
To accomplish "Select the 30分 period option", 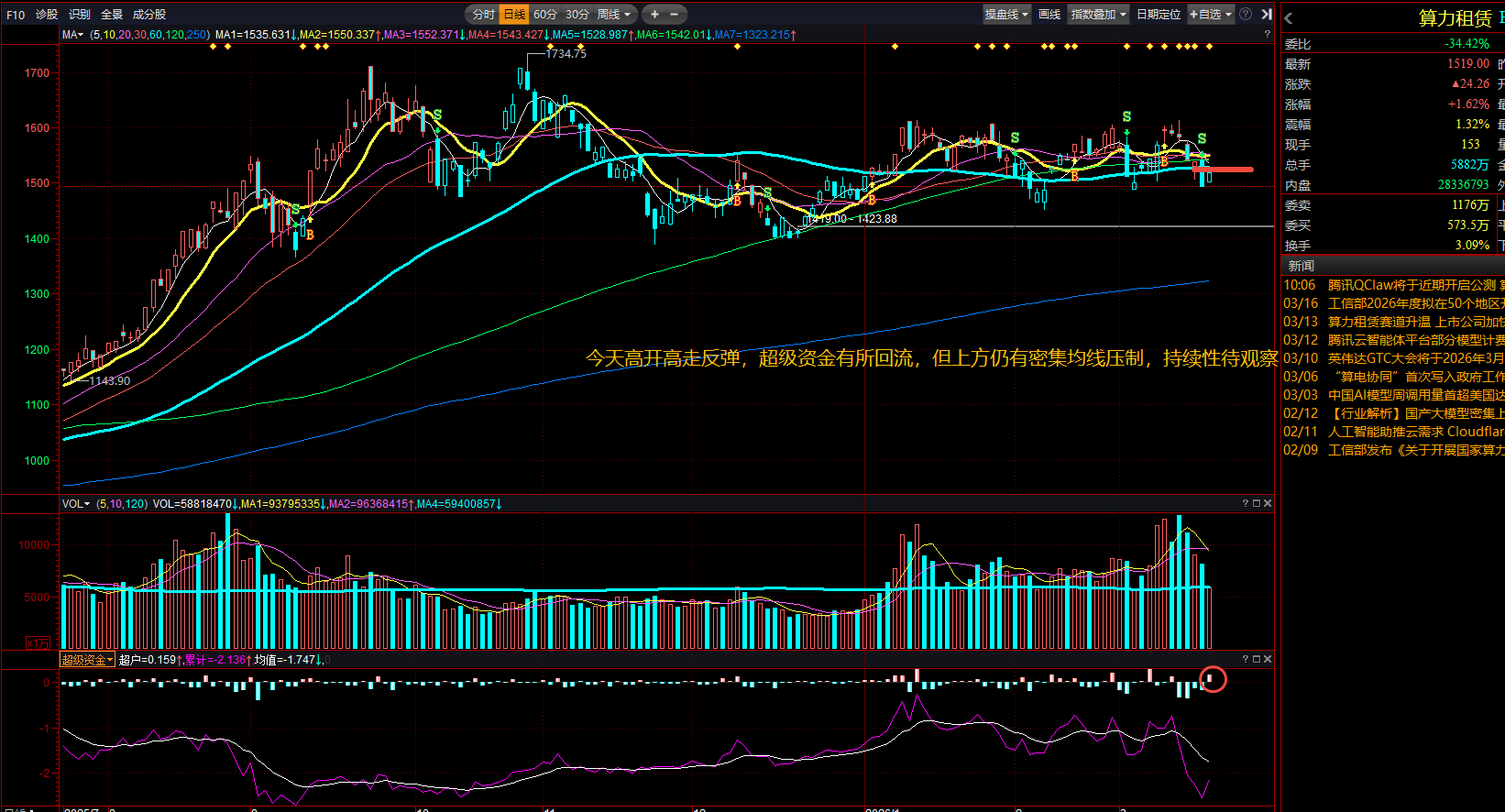I will pos(577,15).
